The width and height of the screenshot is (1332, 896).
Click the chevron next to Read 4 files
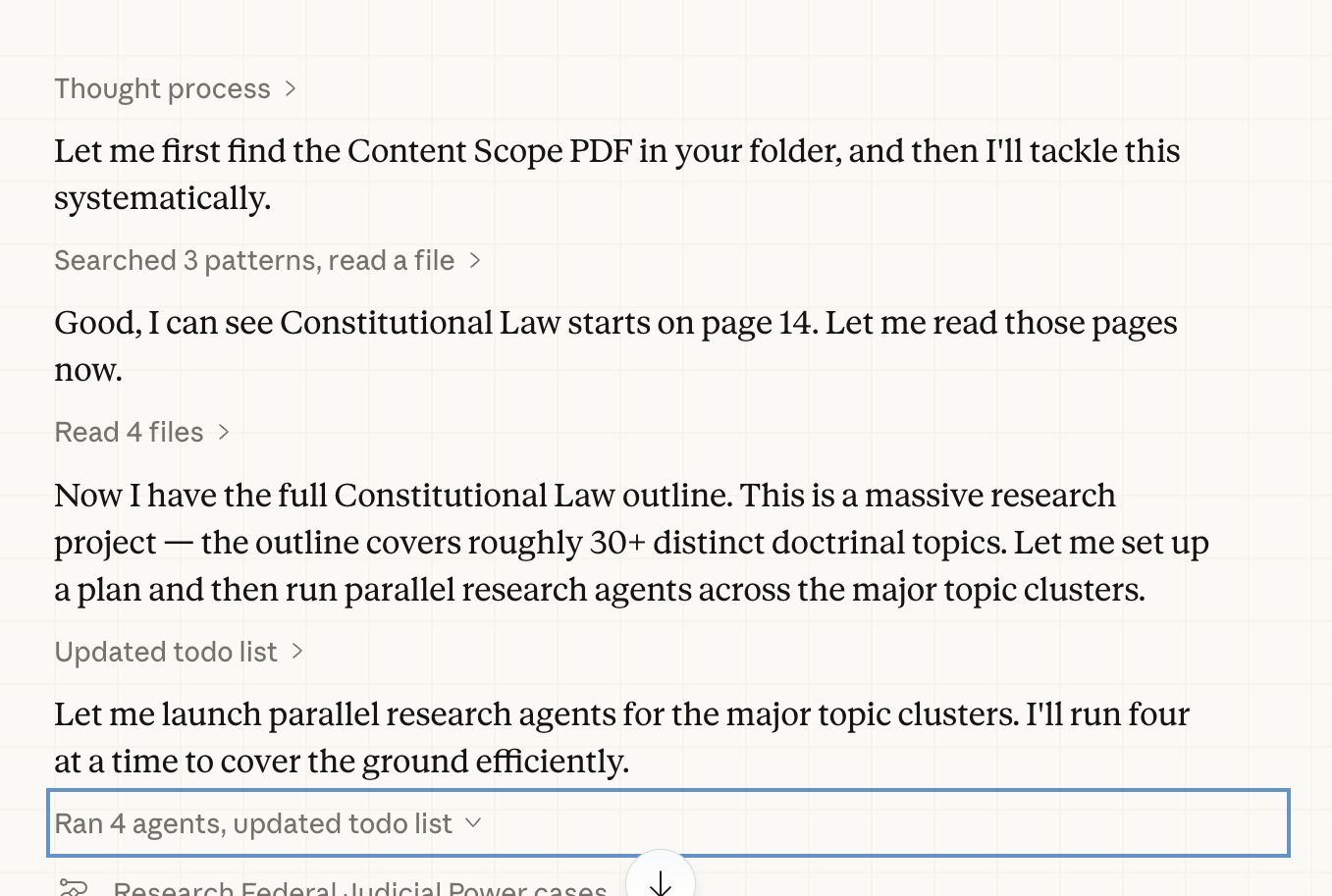pos(224,433)
